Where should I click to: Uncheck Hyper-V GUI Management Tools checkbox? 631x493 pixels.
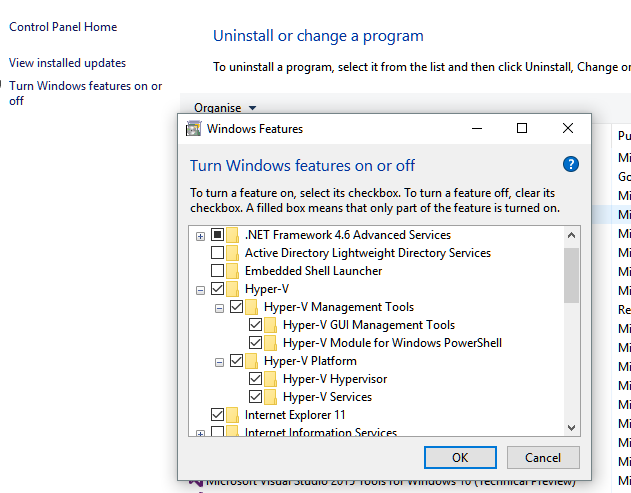click(256, 325)
